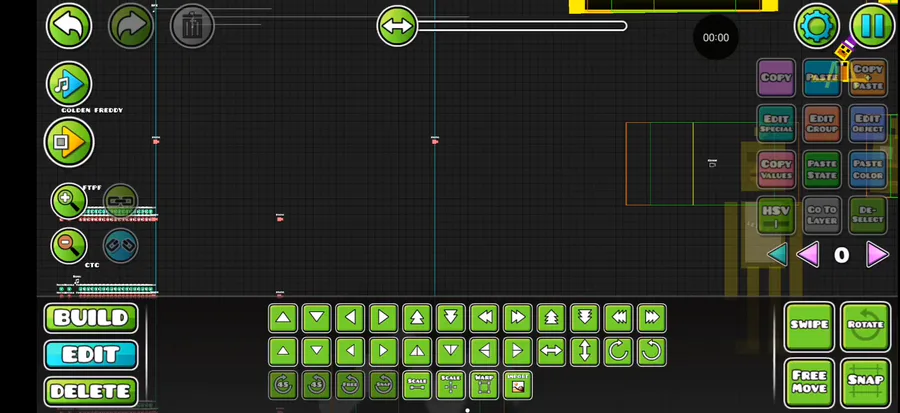900x413 pixels.
Task: Click the blue unlink objects icon
Action: click(121, 246)
